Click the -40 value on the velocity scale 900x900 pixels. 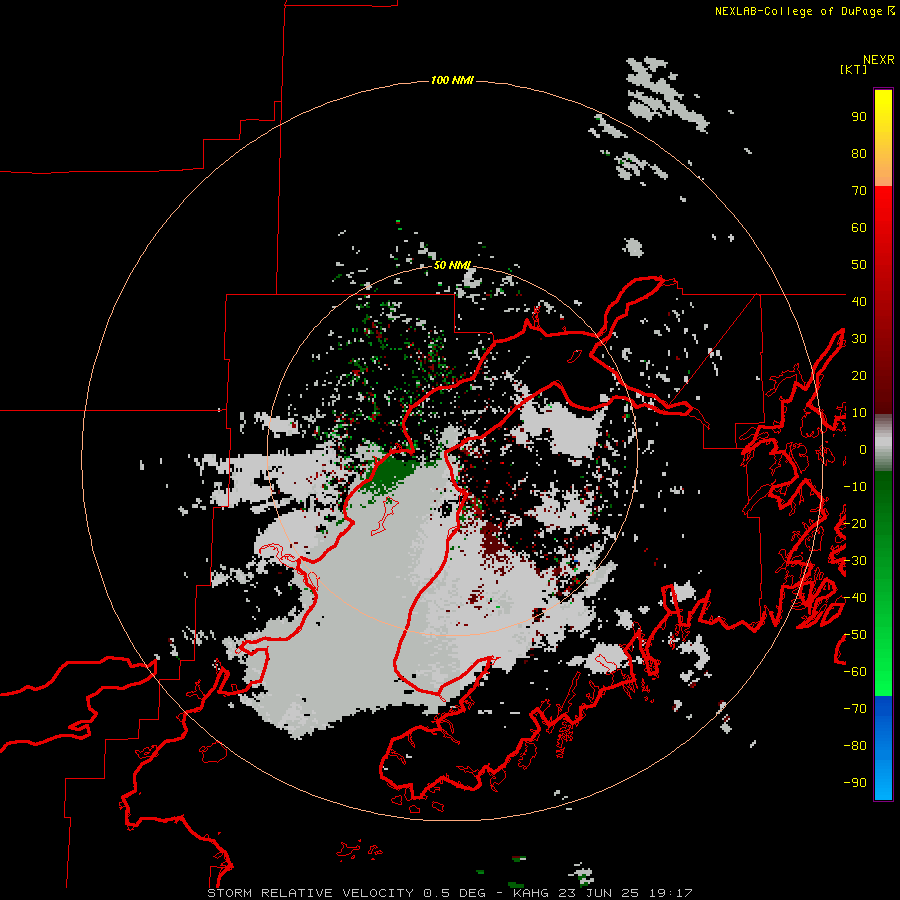(x=855, y=598)
